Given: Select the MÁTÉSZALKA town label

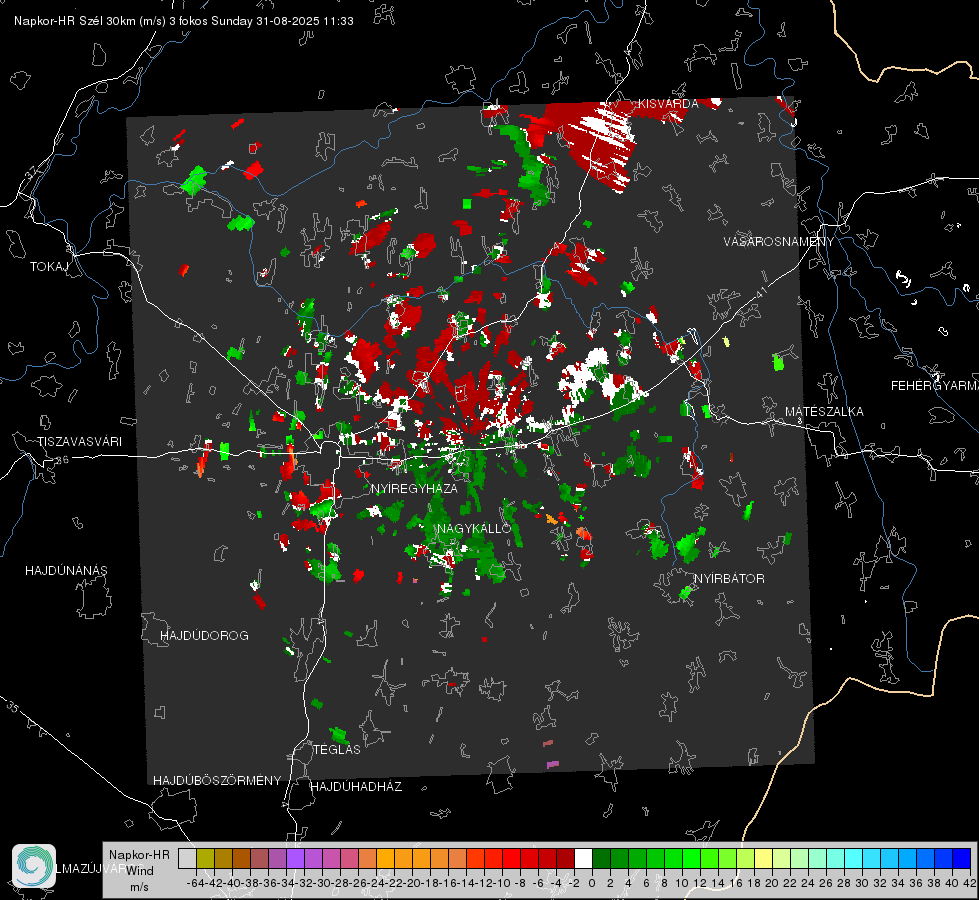Looking at the screenshot, I should pyautogui.click(x=824, y=411).
